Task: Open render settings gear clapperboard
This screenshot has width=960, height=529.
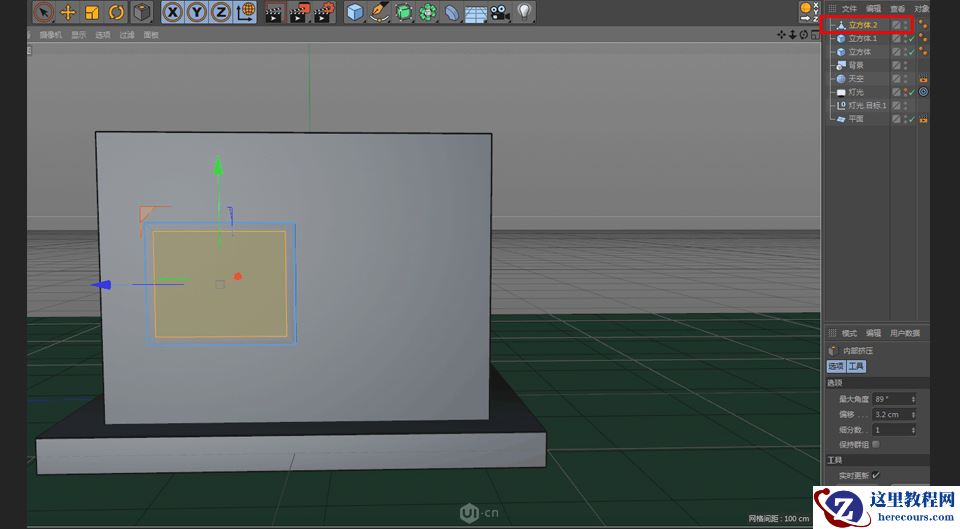Action: [324, 12]
